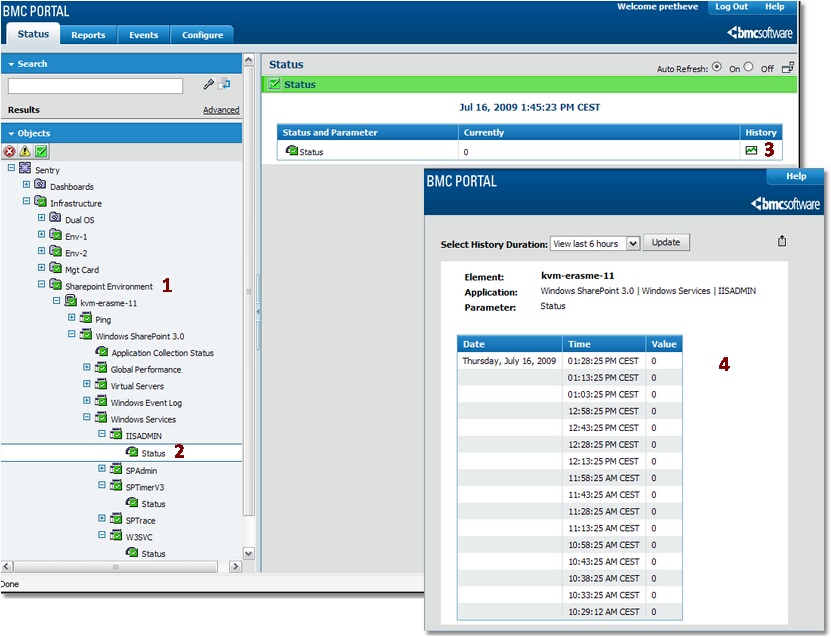Select the Windows SharePoint 3.0 node
831x638 pixels.
(140, 336)
